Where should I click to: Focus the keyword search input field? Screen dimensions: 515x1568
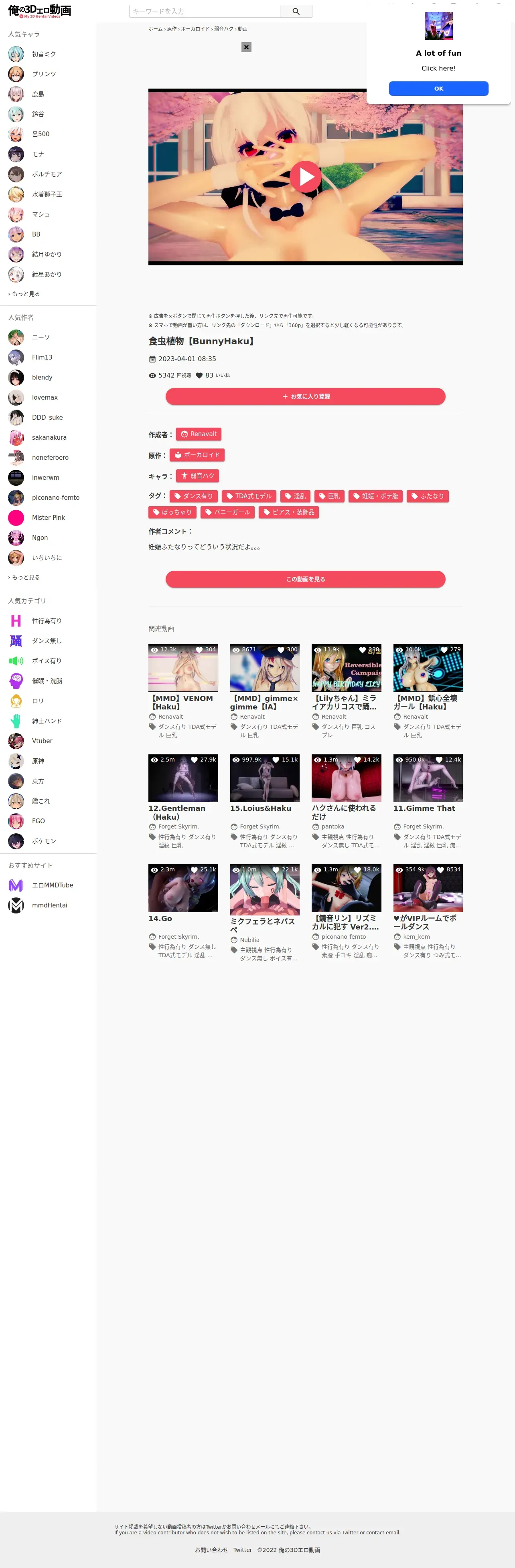[x=205, y=12]
